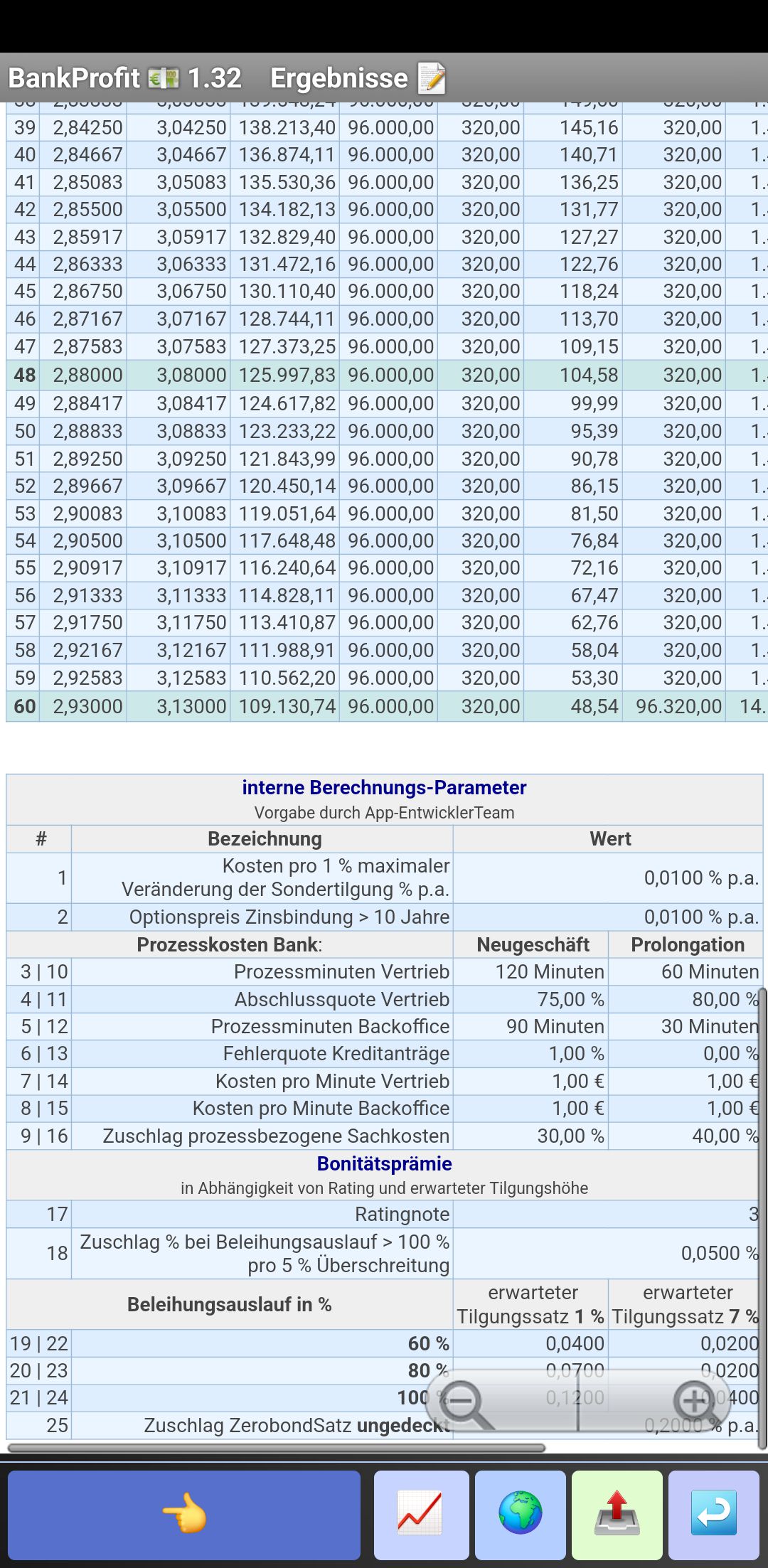The width and height of the screenshot is (768, 1568).
Task: Tap the '90 Minuten' value
Action: point(555,1026)
